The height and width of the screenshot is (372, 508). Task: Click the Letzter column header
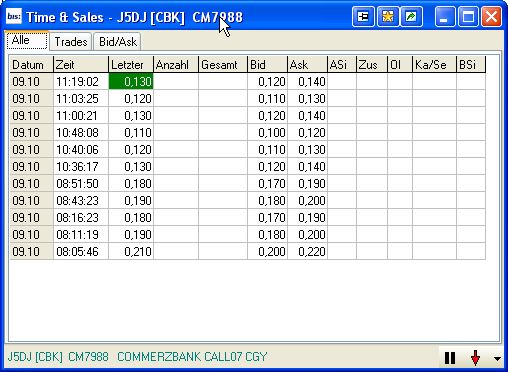(x=131, y=65)
